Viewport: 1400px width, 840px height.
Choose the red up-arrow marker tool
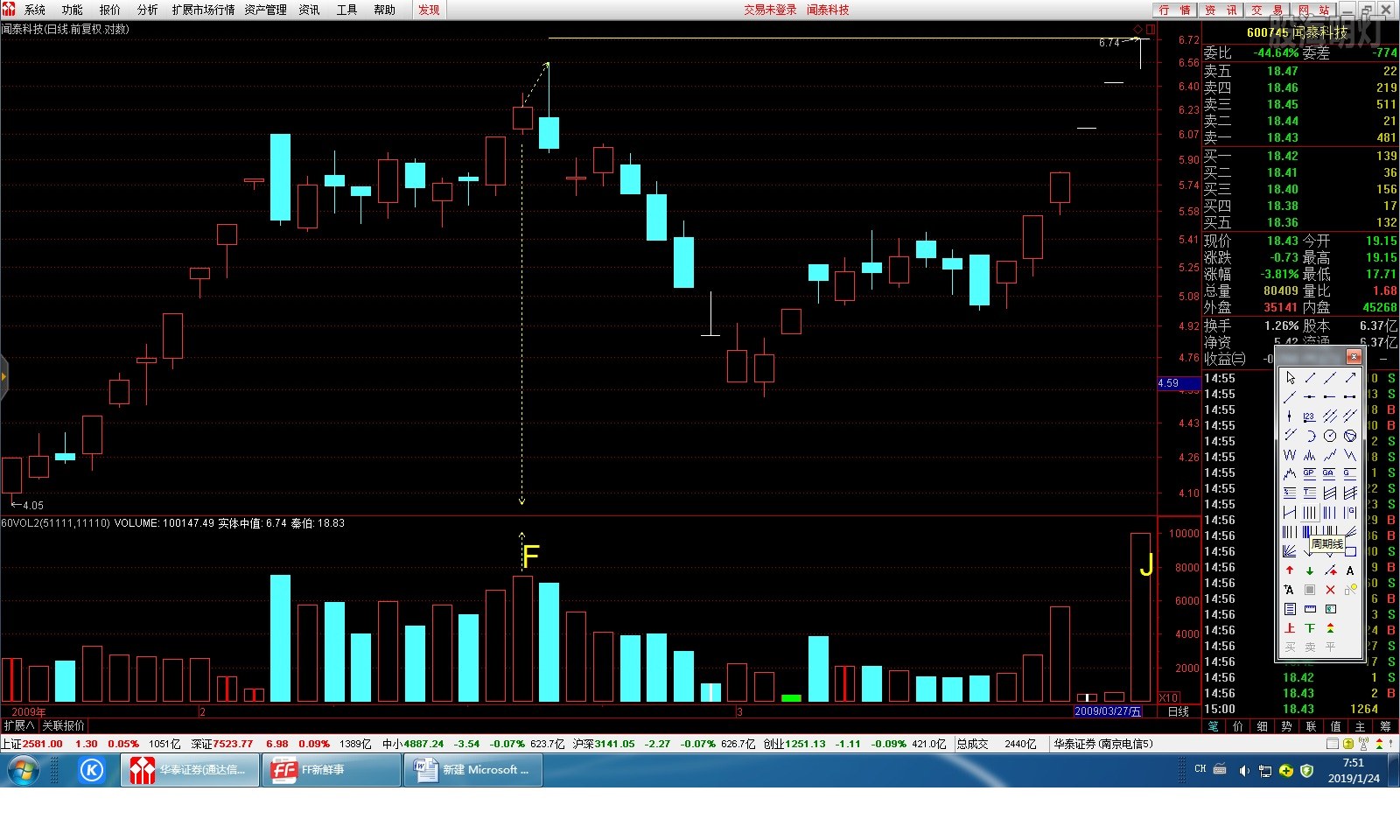tap(1290, 570)
